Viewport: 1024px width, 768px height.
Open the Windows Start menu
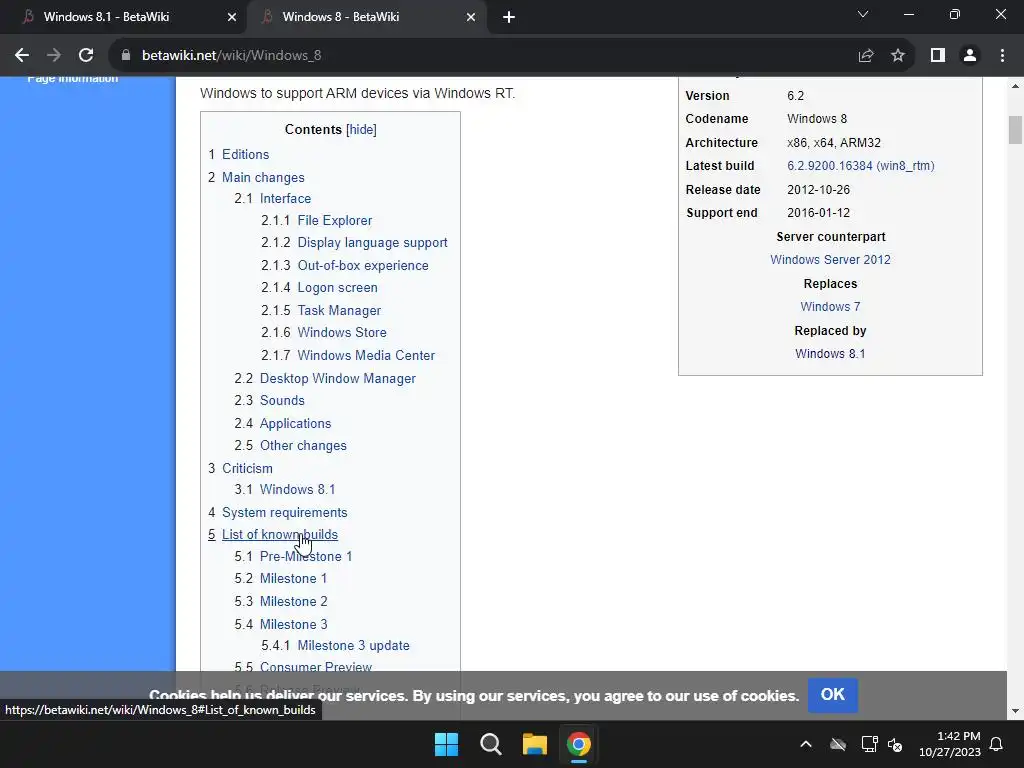[x=447, y=744]
